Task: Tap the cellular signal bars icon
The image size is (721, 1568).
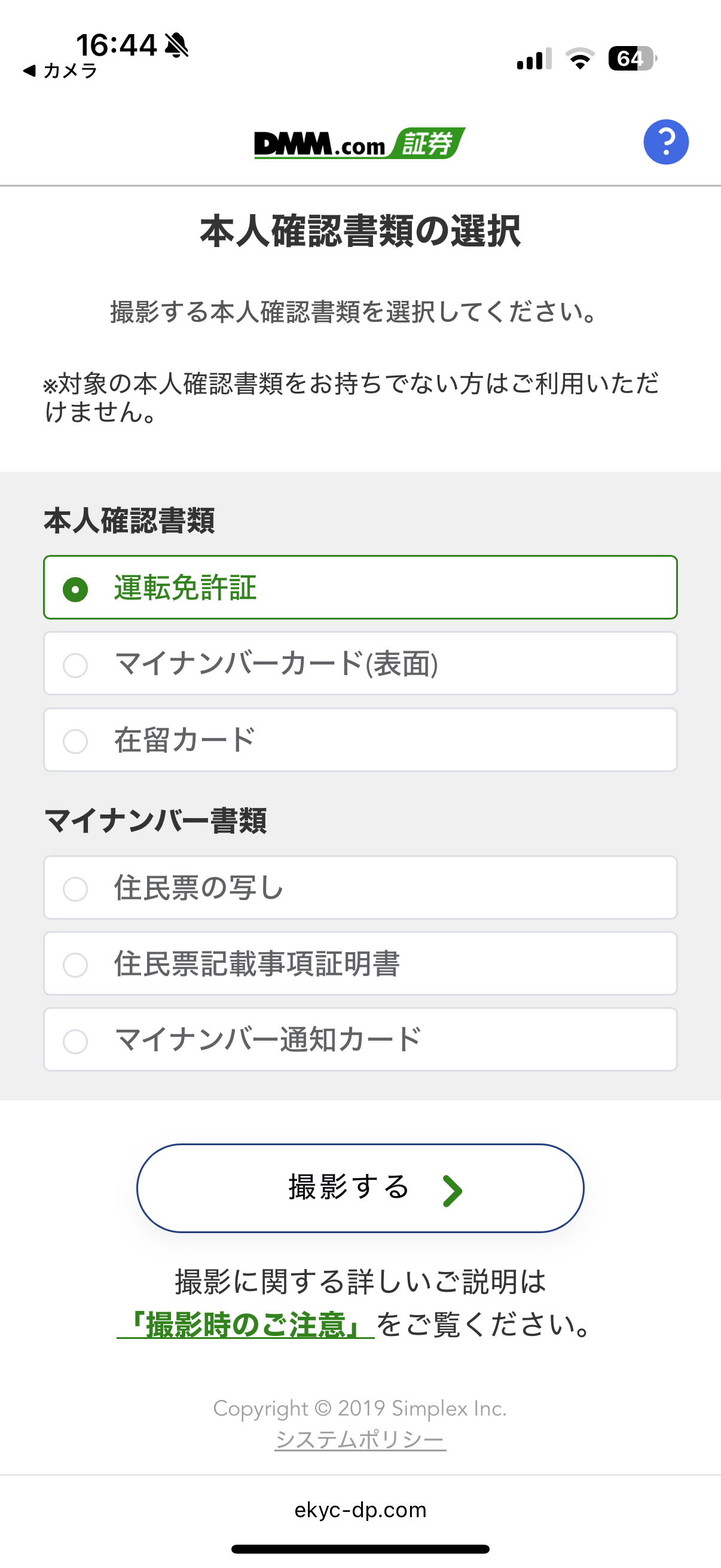Action: 534,59
